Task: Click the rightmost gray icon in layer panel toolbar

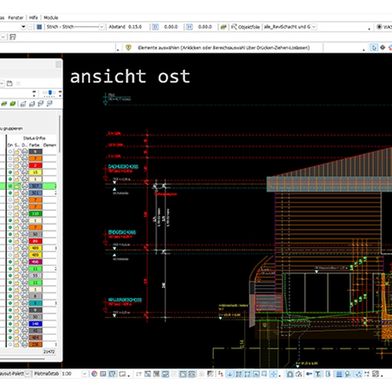Action: [50, 104]
